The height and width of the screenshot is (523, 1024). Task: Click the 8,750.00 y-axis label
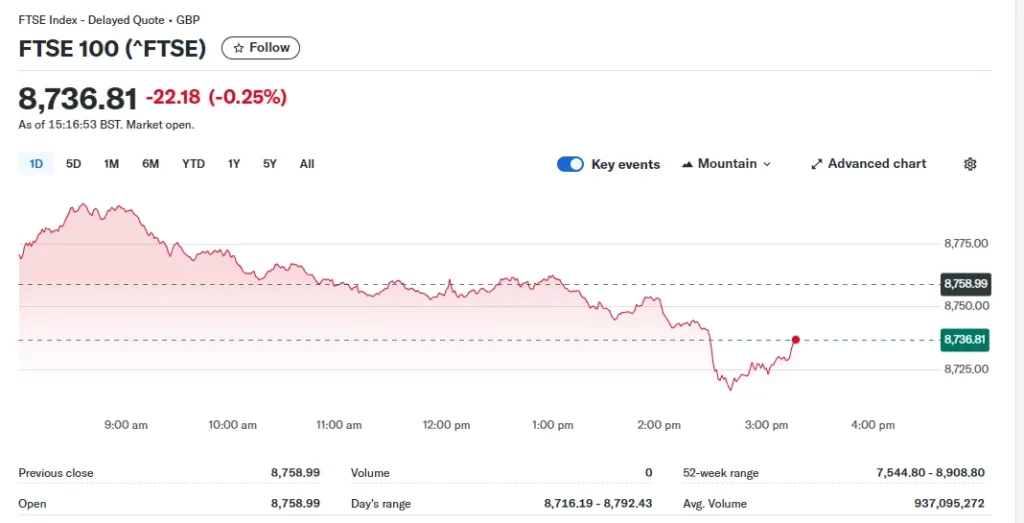[966, 306]
